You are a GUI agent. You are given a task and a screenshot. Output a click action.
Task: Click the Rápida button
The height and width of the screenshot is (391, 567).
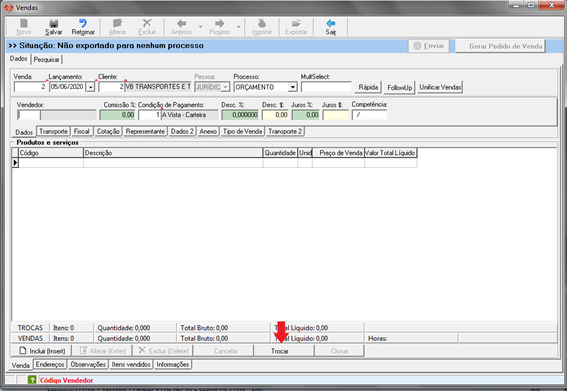368,87
